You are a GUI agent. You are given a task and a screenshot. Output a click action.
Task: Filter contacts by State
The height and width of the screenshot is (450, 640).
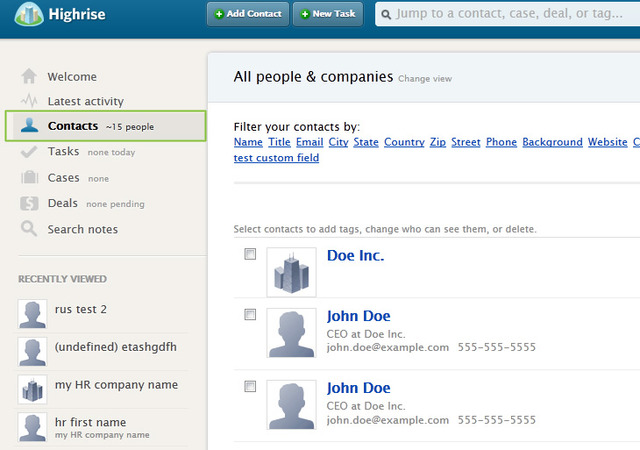[x=366, y=142]
